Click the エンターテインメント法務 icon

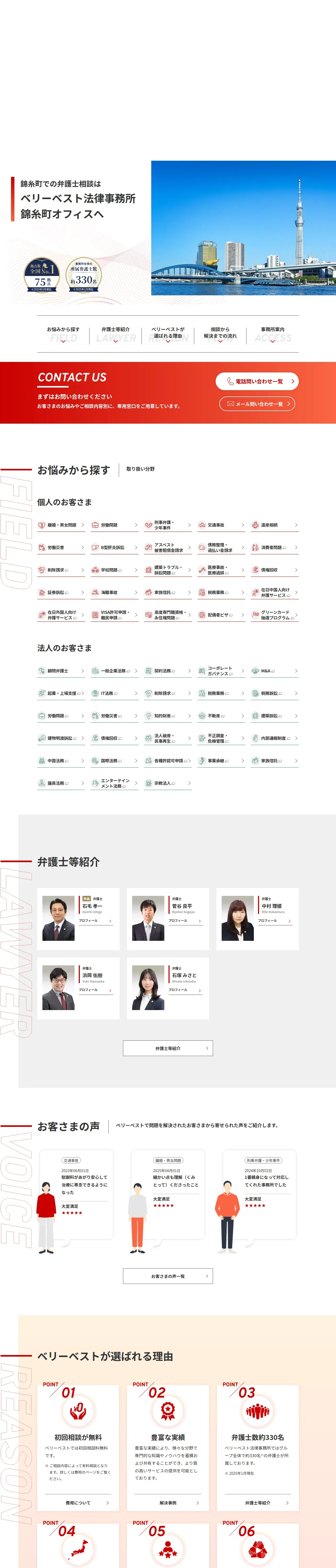(x=95, y=783)
